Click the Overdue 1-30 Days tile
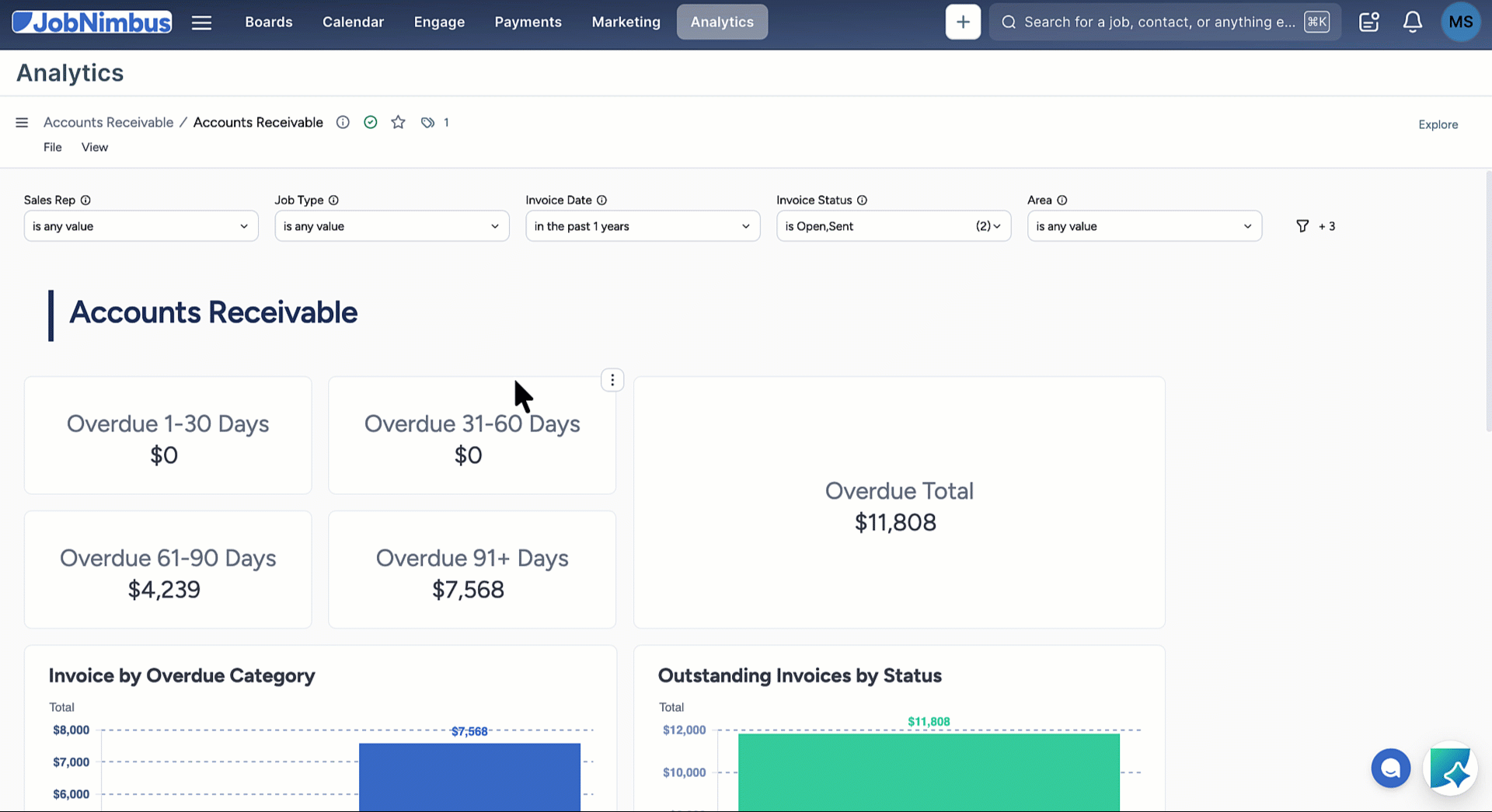Viewport: 1492px width, 812px height. [x=168, y=435]
